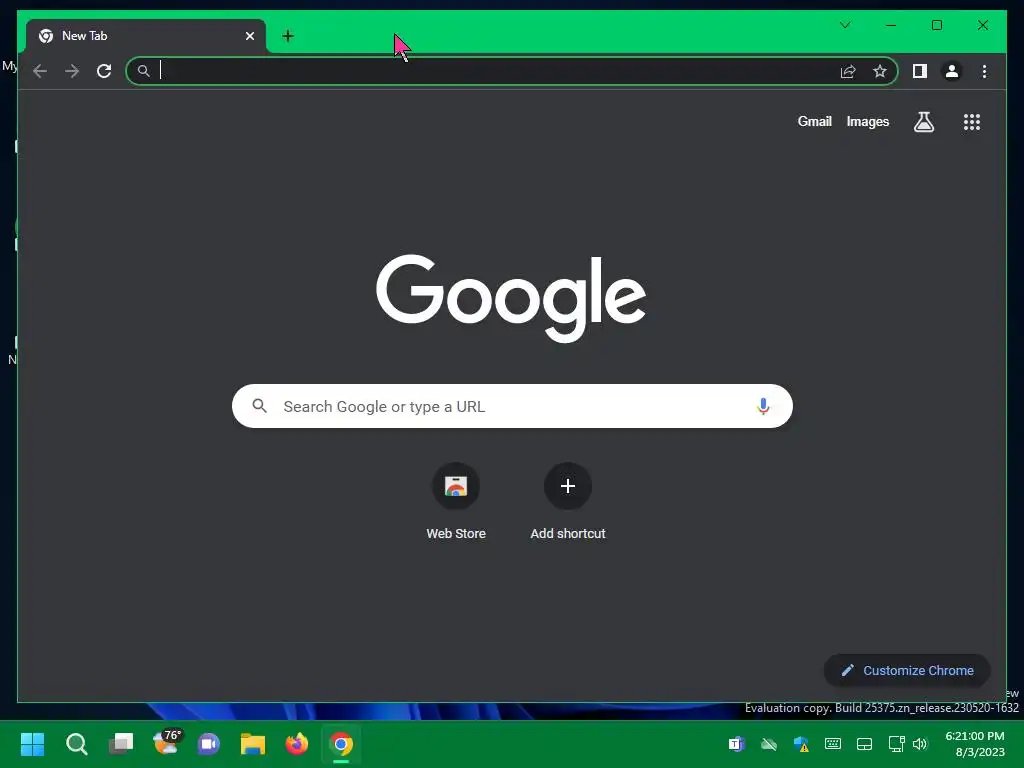
Task: Open the Web Store shortcut
Action: pyautogui.click(x=456, y=502)
